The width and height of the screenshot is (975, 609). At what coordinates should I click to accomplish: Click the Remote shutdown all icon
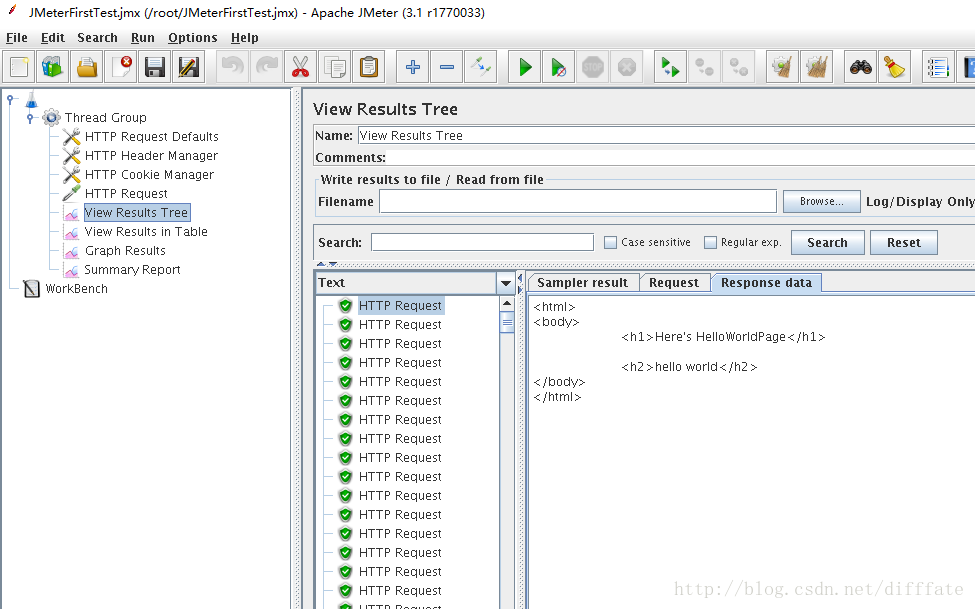click(739, 67)
